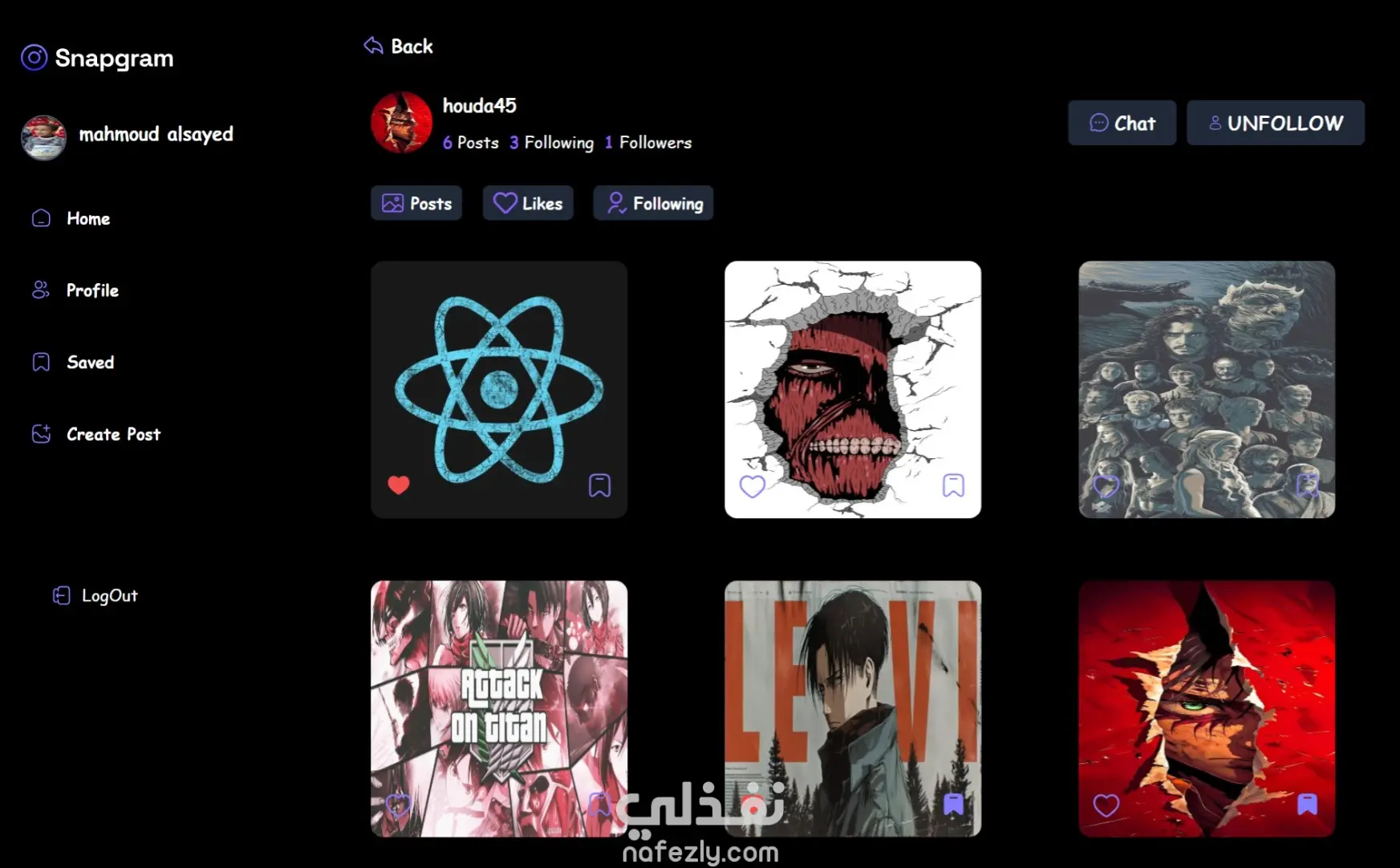Click the chat bubble icon in Chat button
Image resolution: width=1400 pixels, height=868 pixels.
[x=1098, y=123]
